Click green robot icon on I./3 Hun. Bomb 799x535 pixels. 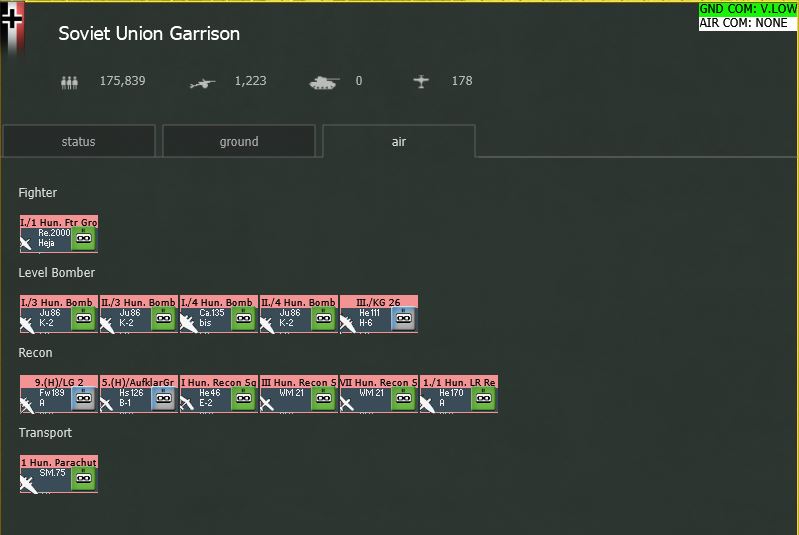[x=83, y=318]
